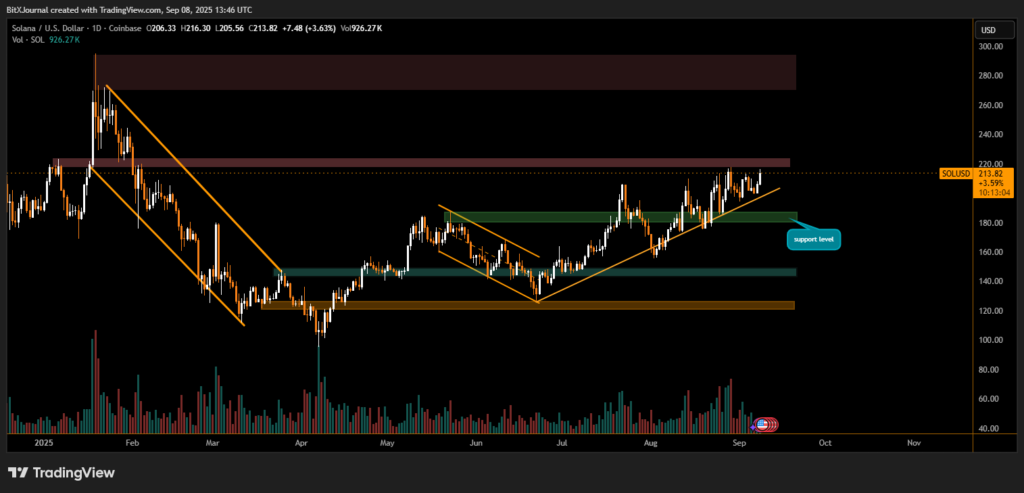Open the USD currency selector
This screenshot has width=1024, height=493.
click(x=990, y=29)
